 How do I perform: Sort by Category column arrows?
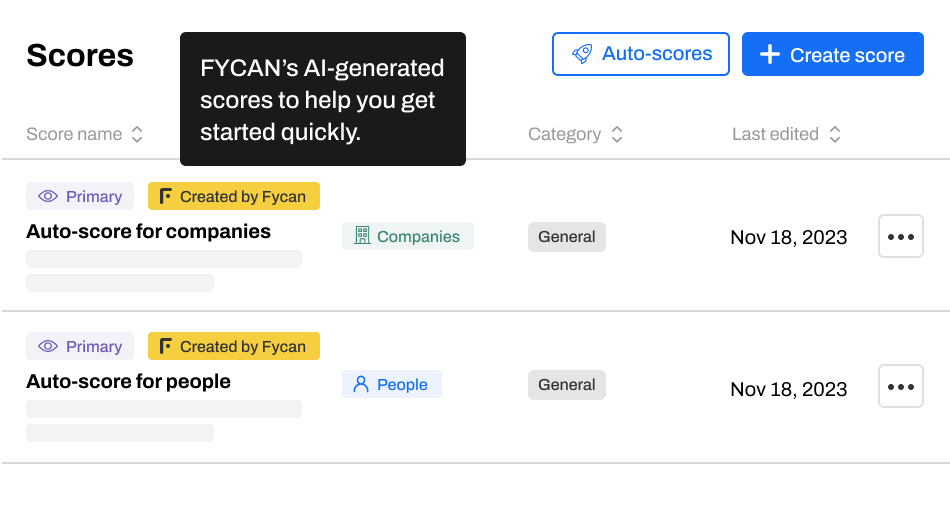pos(617,134)
